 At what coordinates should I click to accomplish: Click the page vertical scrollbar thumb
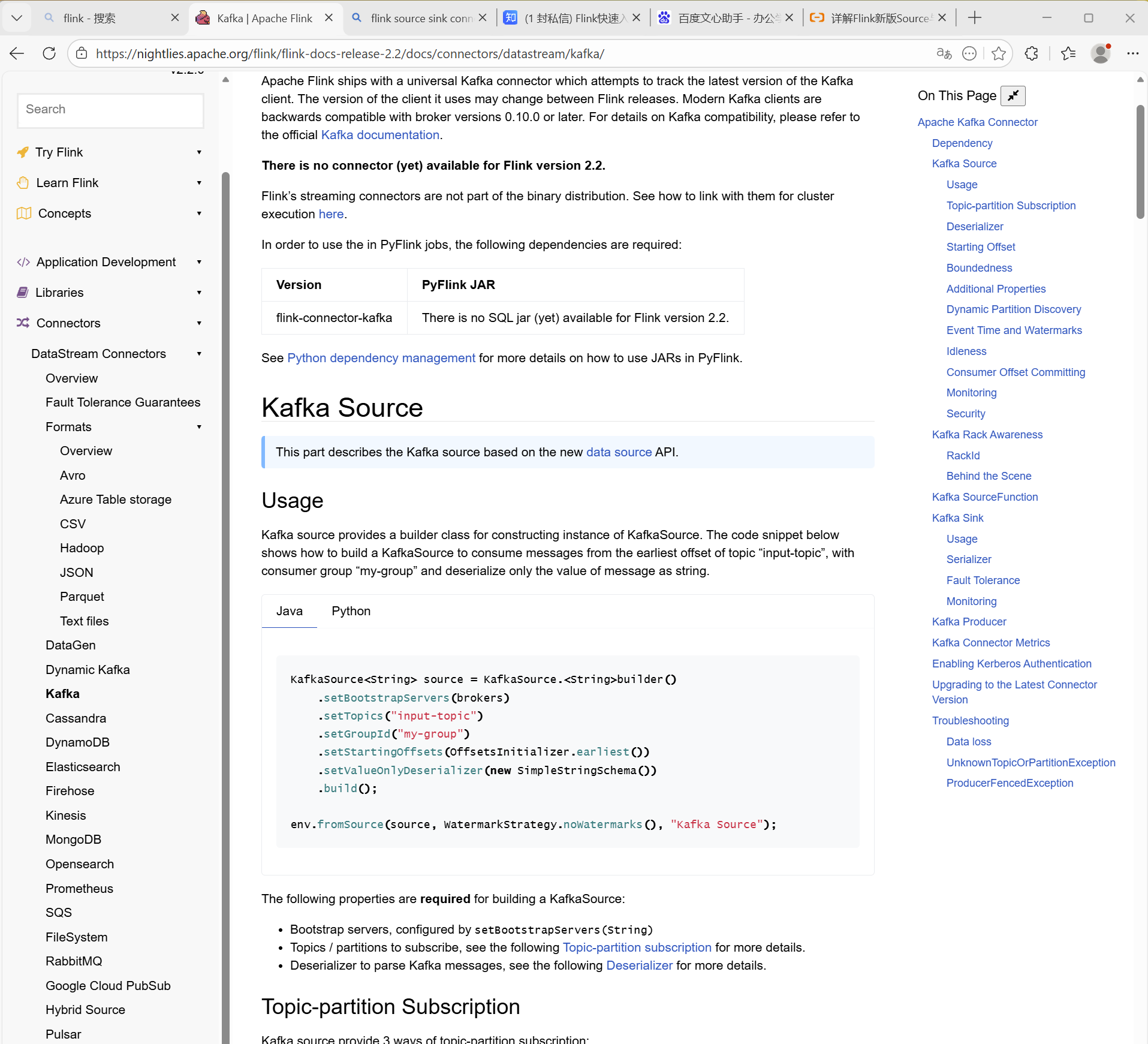coord(1140,162)
